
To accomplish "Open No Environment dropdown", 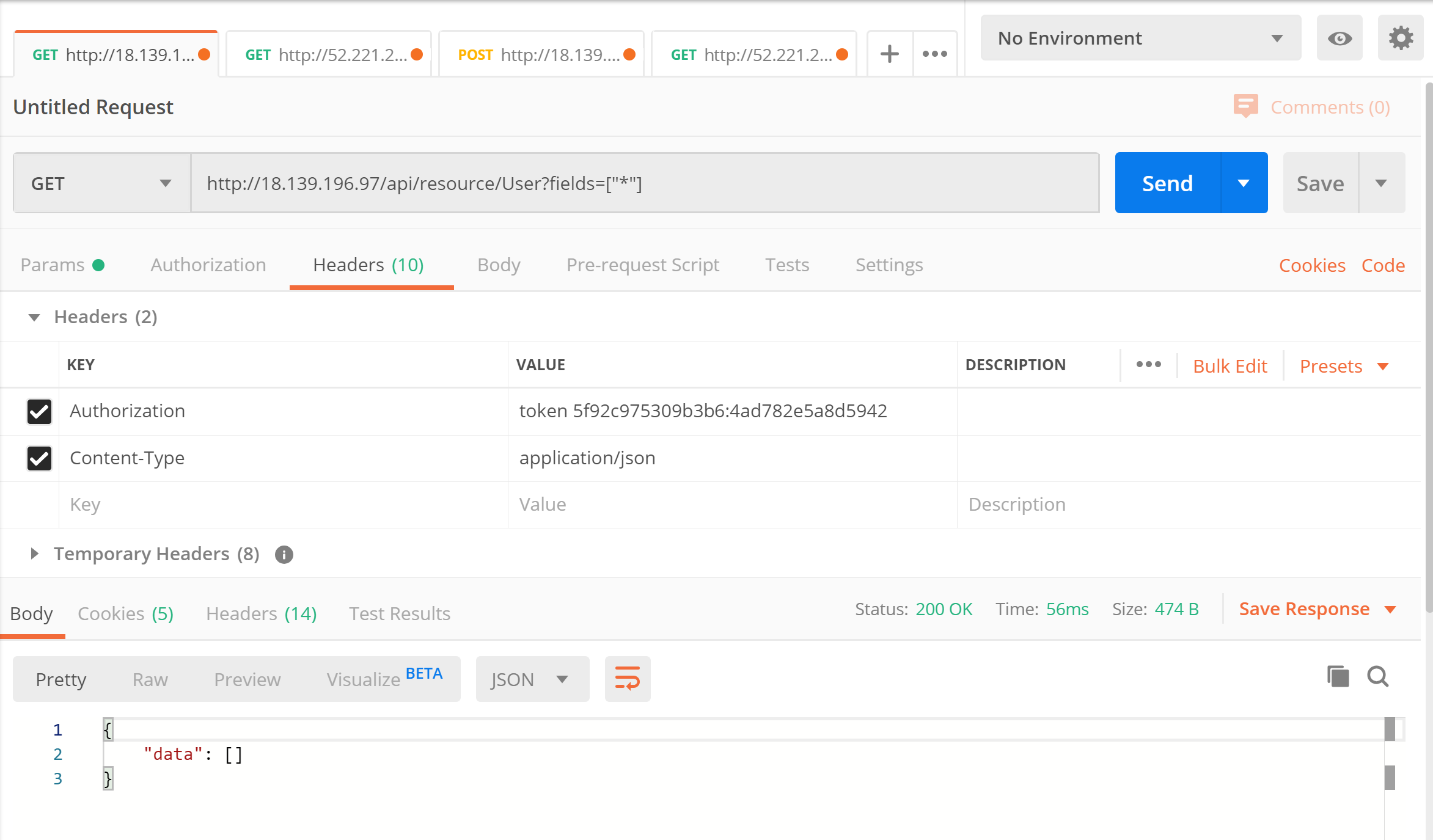I will click(1140, 38).
